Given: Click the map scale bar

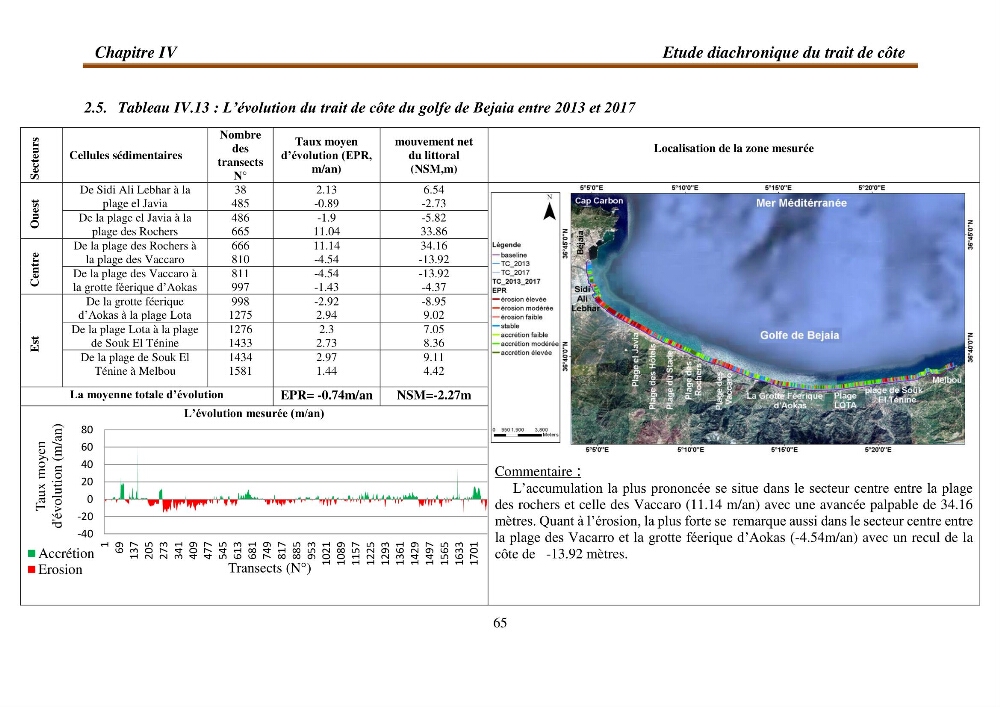Looking at the screenshot, I should coord(526,434).
